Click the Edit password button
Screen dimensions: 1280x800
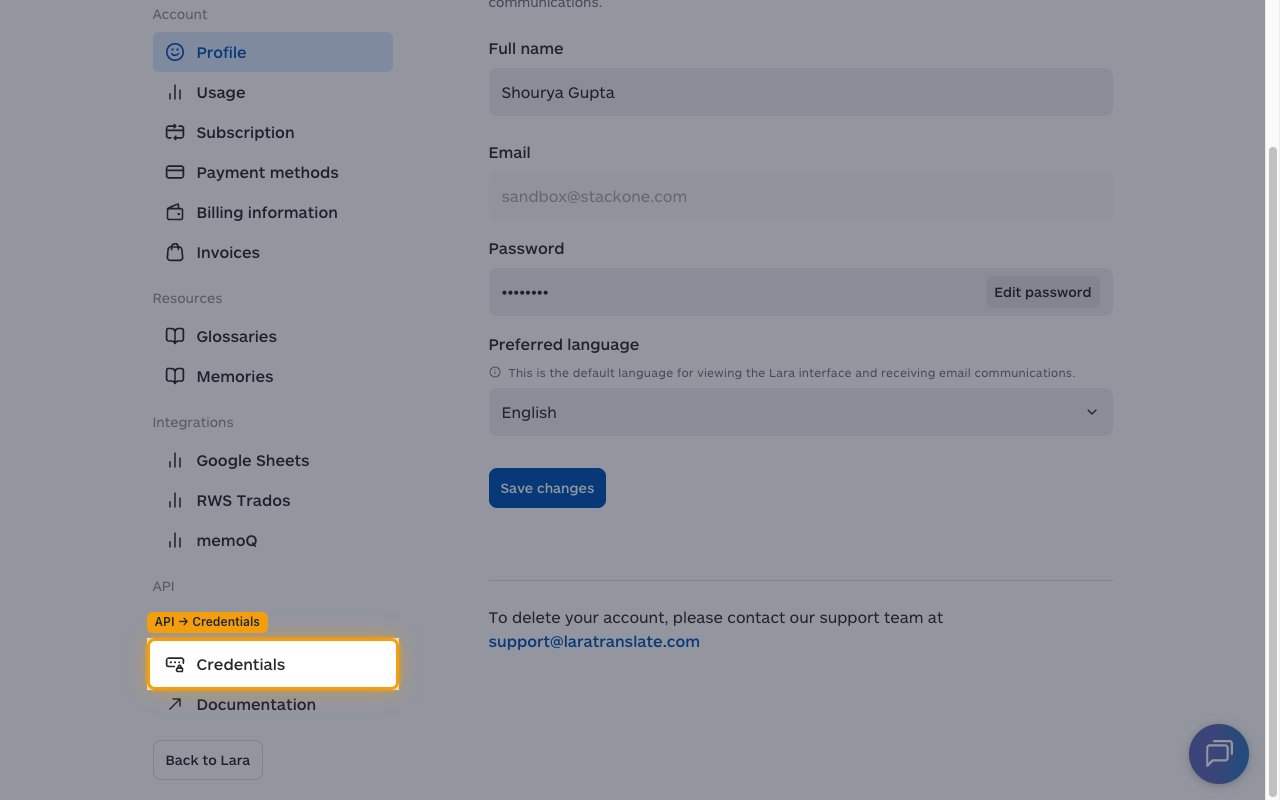1042,292
